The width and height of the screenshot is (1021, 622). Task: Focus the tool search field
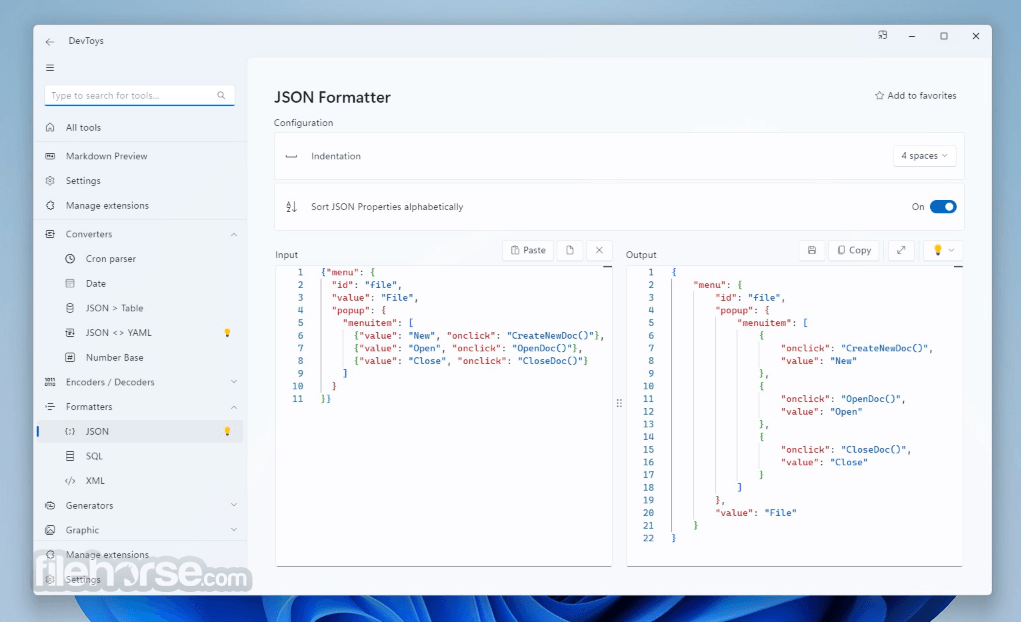(139, 95)
